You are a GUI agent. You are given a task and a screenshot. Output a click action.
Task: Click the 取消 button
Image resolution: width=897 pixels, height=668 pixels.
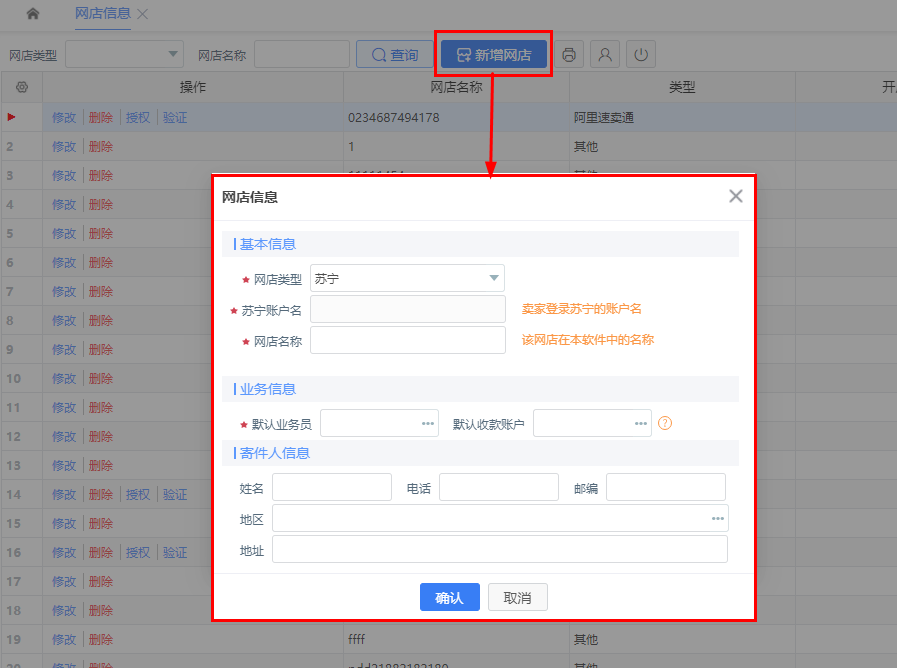coord(518,597)
